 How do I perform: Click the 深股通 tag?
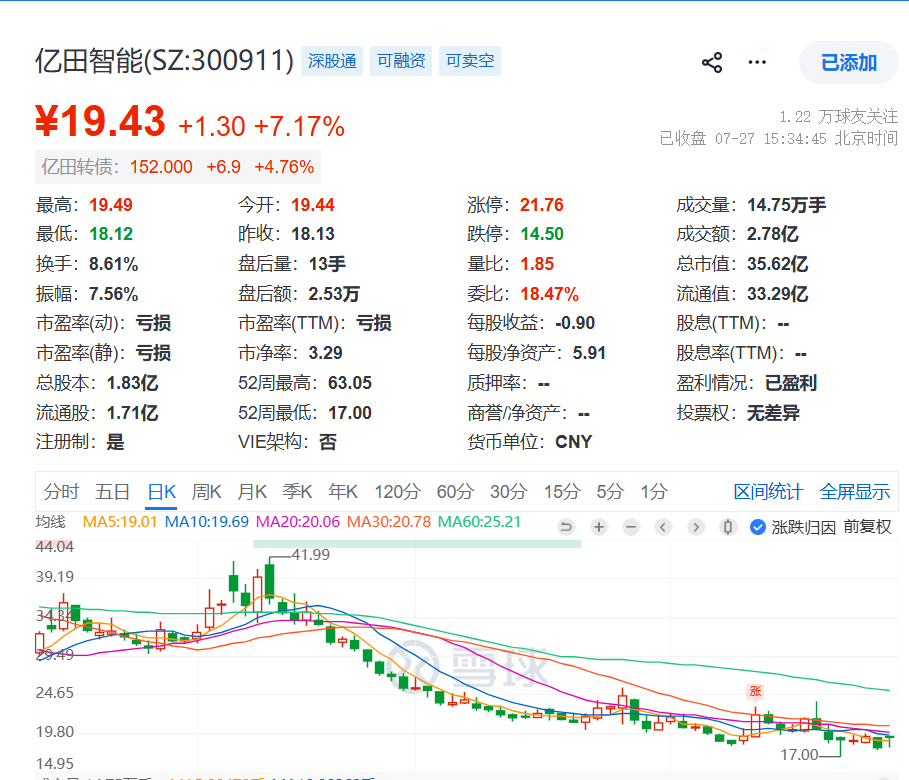[332, 61]
